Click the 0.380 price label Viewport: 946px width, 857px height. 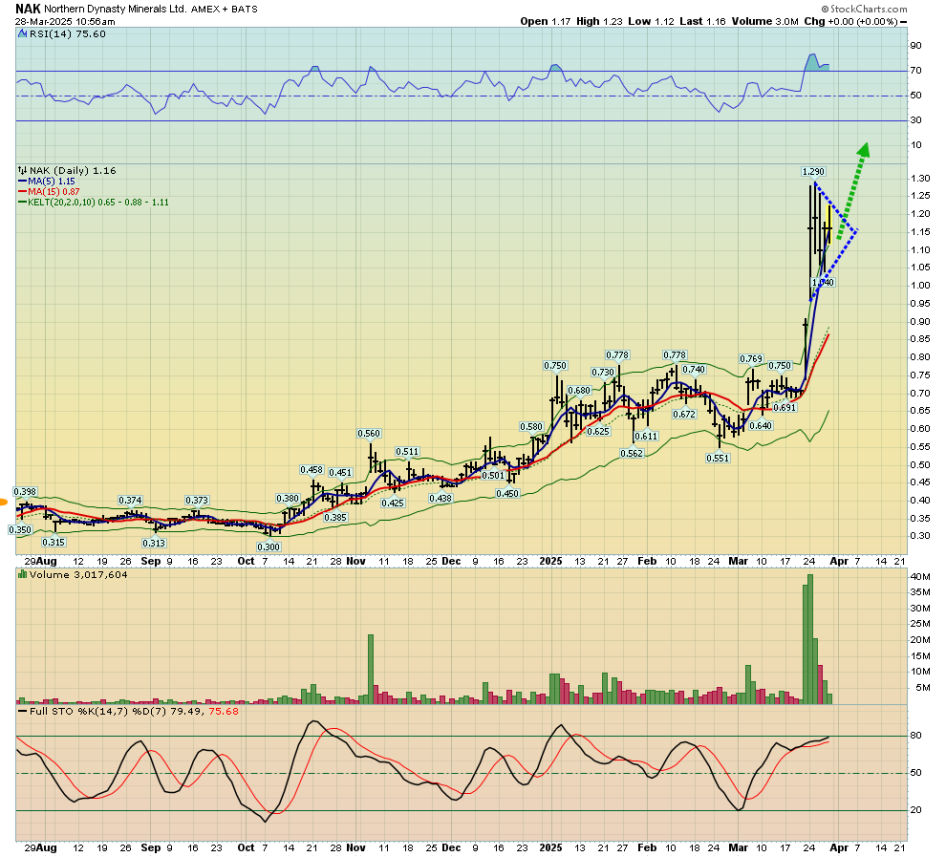(x=288, y=499)
